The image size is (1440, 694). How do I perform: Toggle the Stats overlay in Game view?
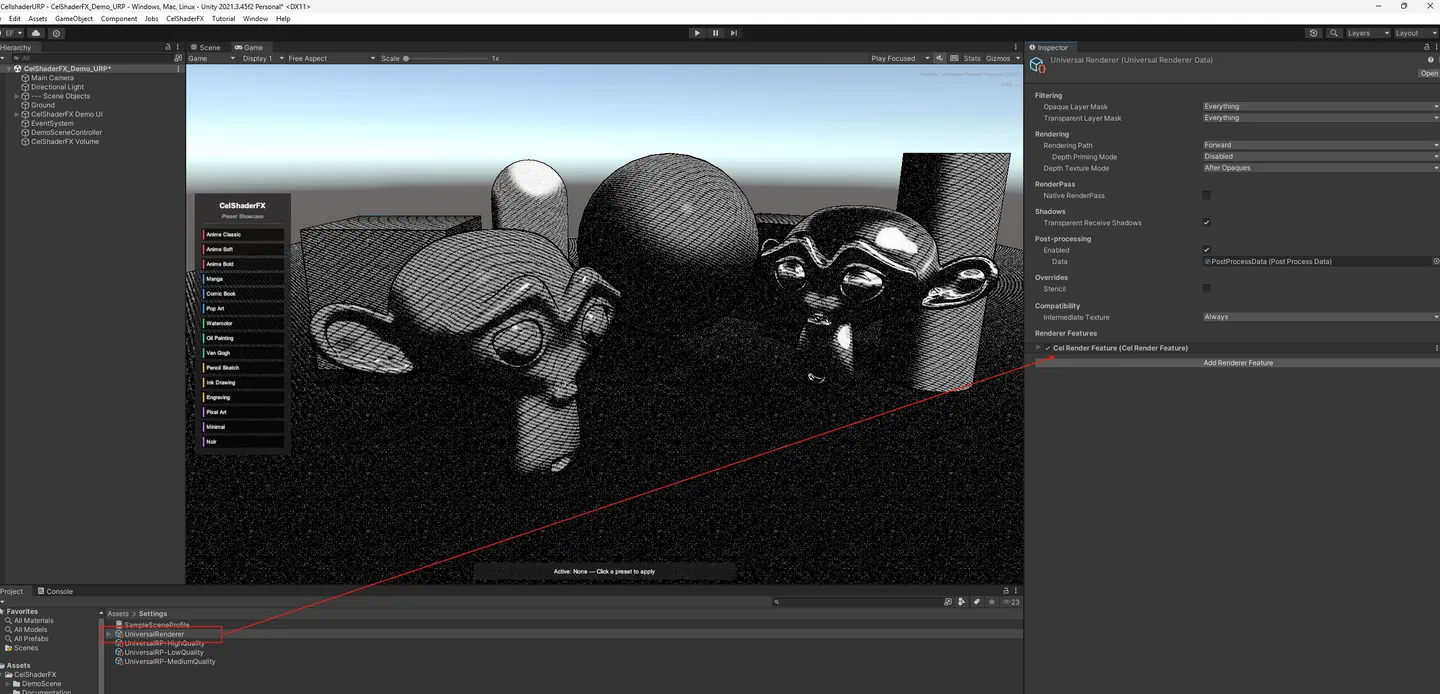click(x=972, y=58)
